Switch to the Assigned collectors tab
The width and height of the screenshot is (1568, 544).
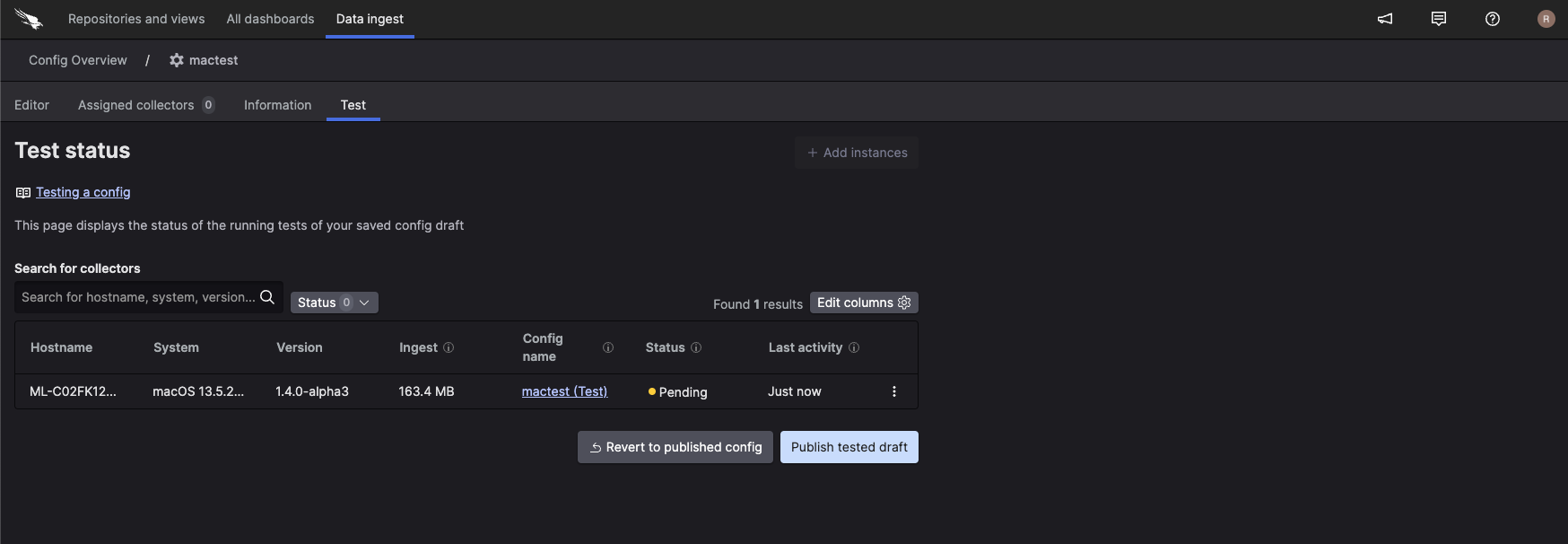[x=136, y=105]
